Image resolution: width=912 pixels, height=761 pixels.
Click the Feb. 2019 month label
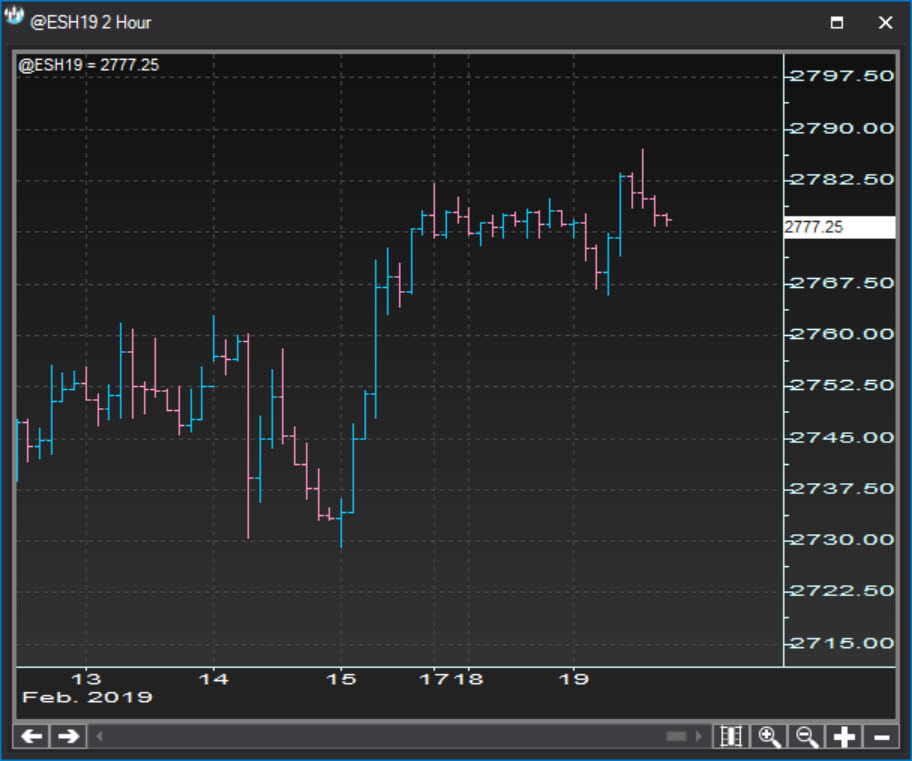click(87, 697)
